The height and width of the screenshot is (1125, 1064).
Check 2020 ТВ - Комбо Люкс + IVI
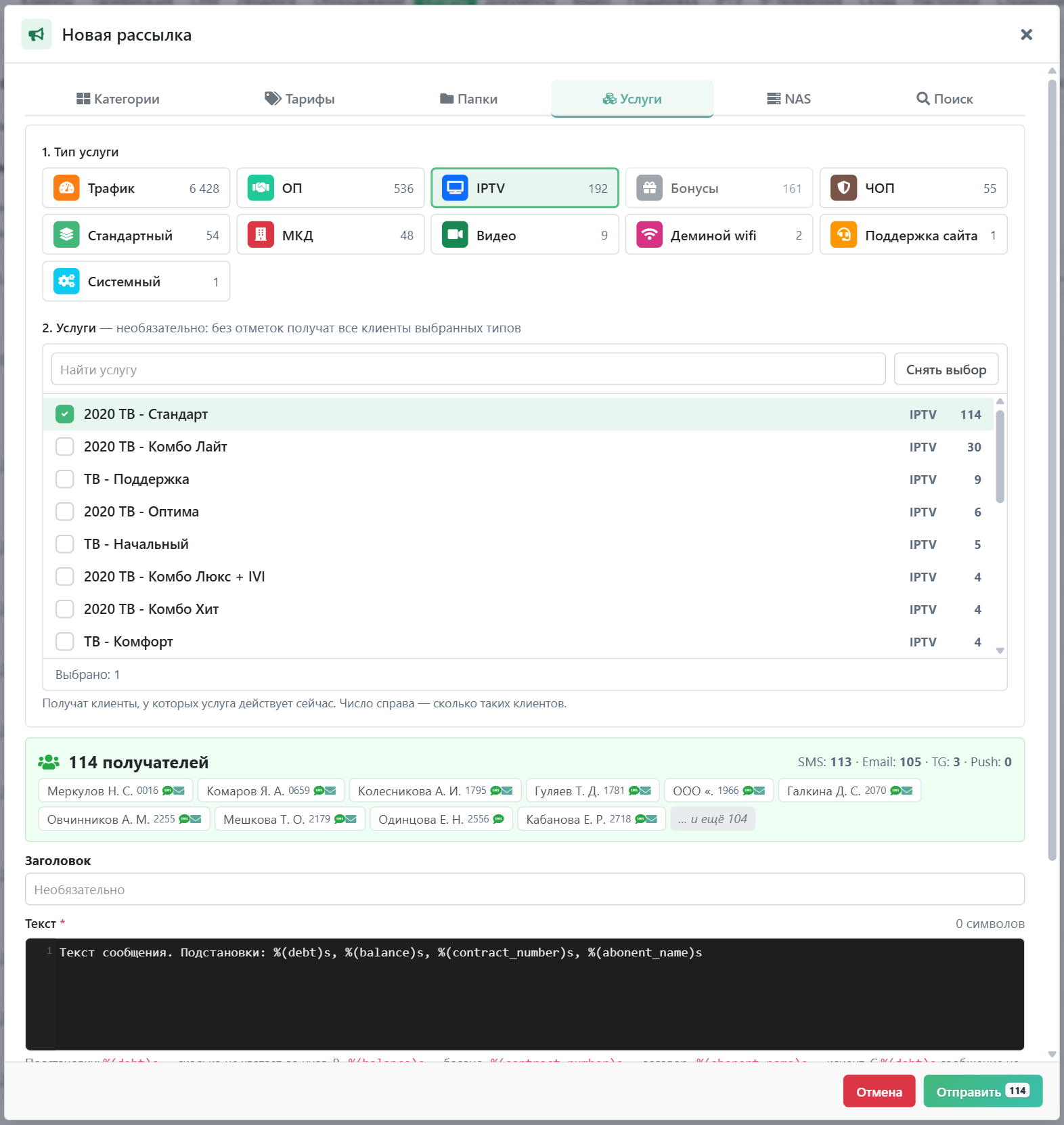pos(65,577)
